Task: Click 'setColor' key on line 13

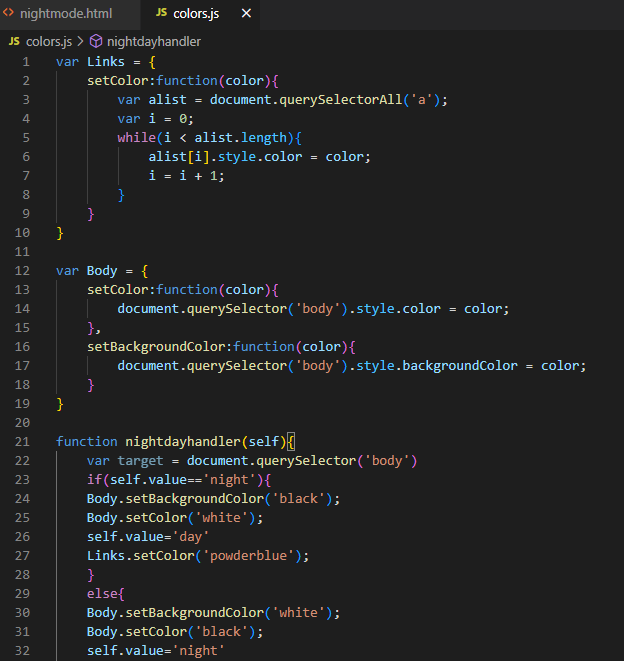Action: [x=118, y=290]
